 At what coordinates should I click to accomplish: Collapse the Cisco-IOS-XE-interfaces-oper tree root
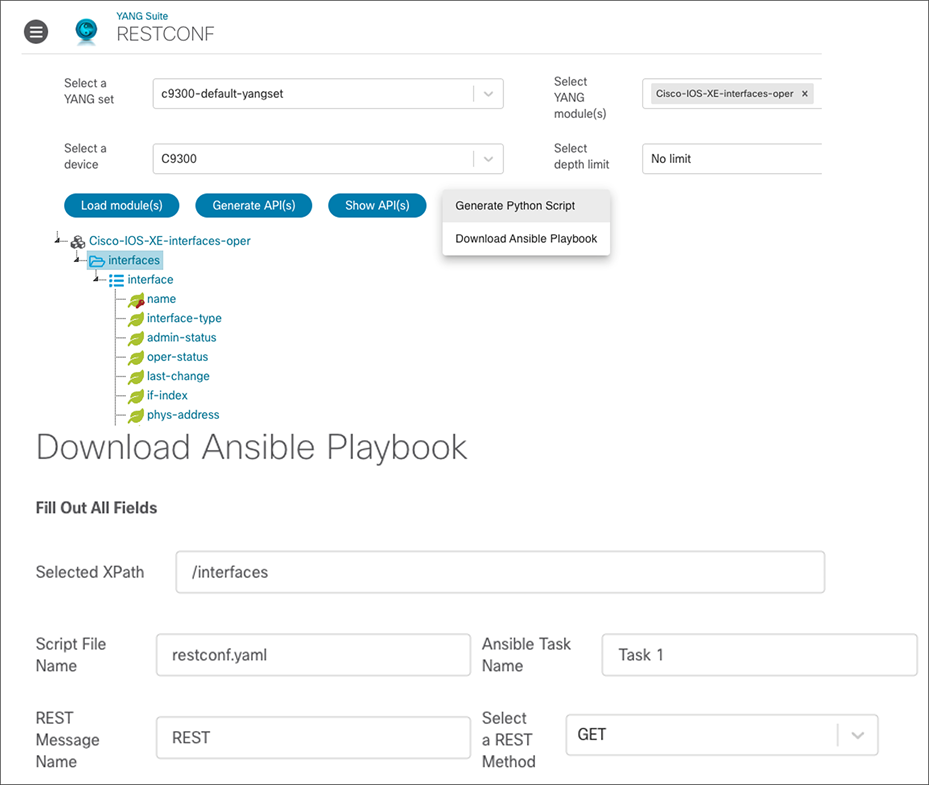pos(57,239)
